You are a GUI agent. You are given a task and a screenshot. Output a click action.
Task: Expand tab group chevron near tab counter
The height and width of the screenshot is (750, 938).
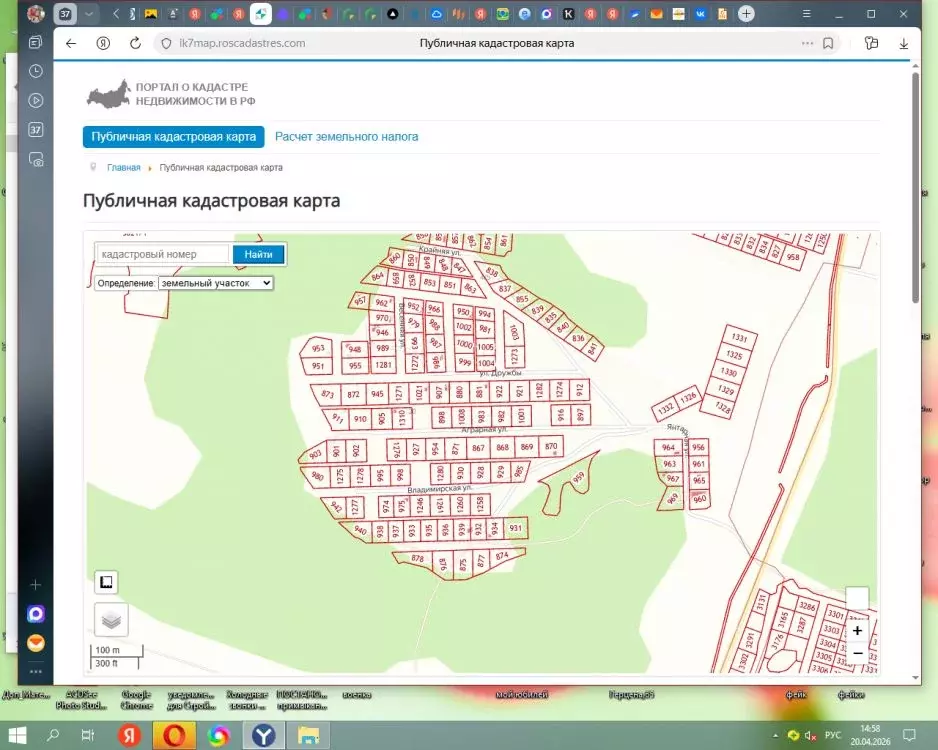point(89,14)
